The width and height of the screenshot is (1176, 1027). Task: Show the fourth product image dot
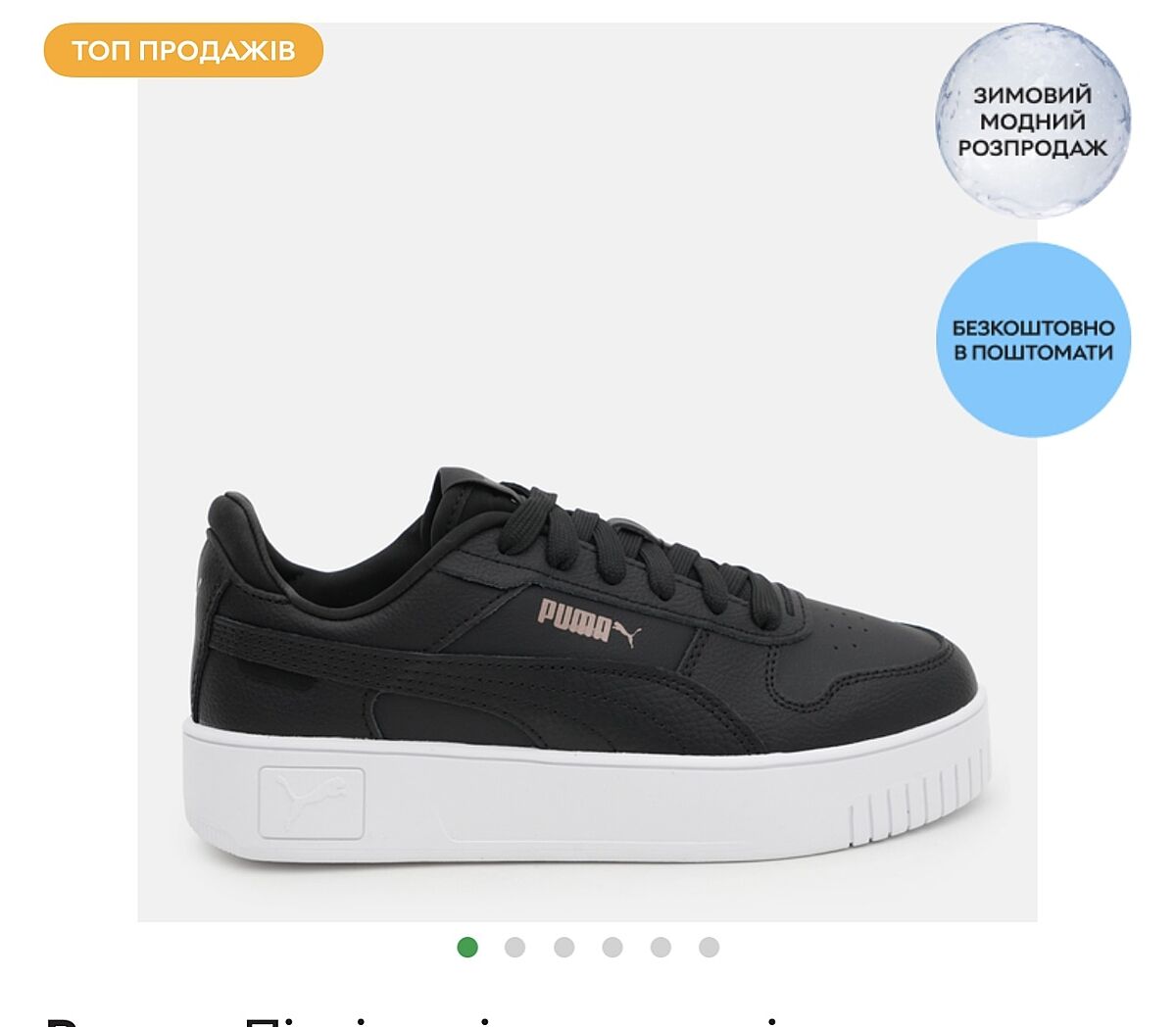(x=612, y=947)
